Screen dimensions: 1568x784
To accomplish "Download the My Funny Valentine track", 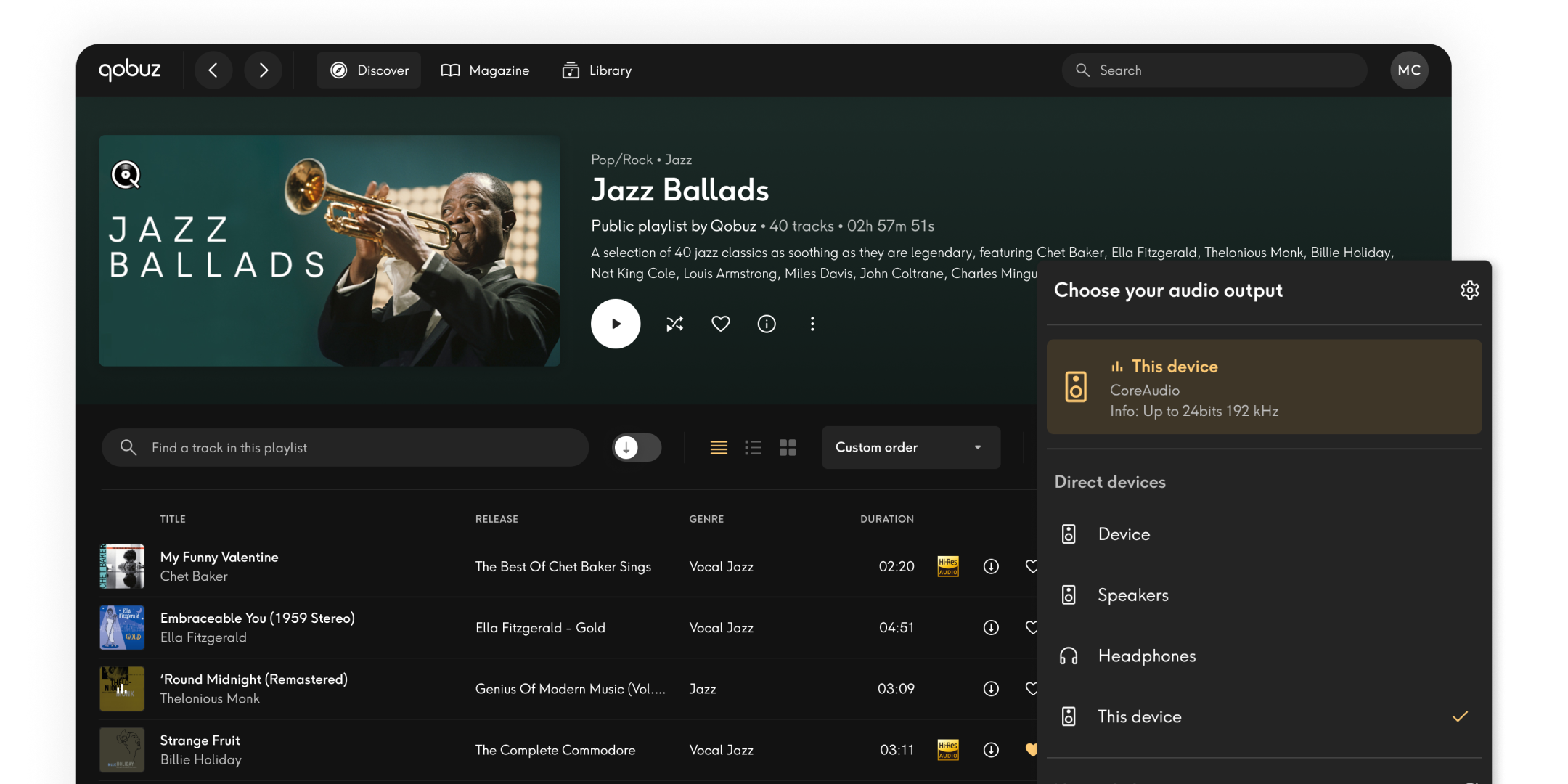I will click(x=991, y=566).
